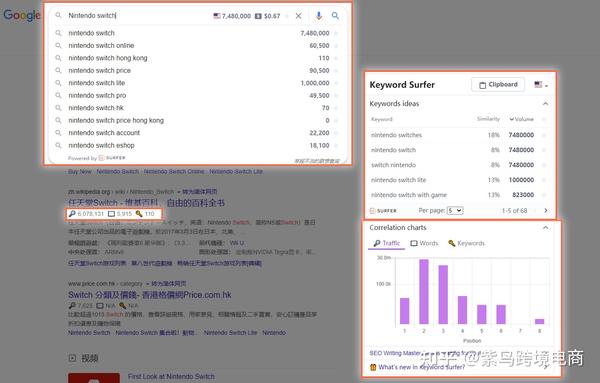Click the words icon beside 5,915
The width and height of the screenshot is (600, 383).
tap(111, 214)
